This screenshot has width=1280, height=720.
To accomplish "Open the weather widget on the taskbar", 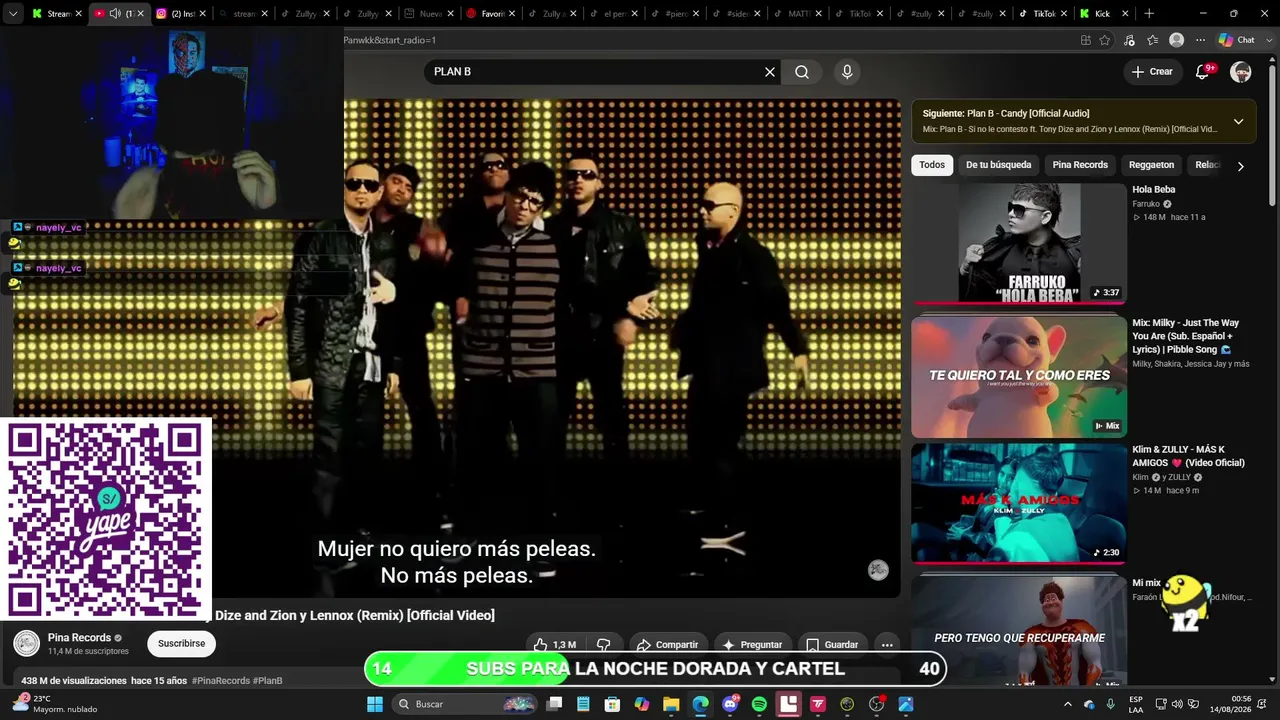I will click(x=57, y=704).
